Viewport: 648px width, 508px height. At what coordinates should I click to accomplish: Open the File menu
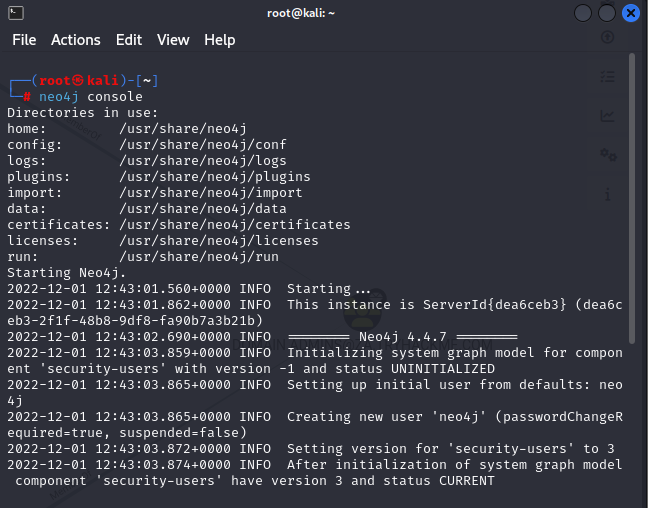coord(24,40)
